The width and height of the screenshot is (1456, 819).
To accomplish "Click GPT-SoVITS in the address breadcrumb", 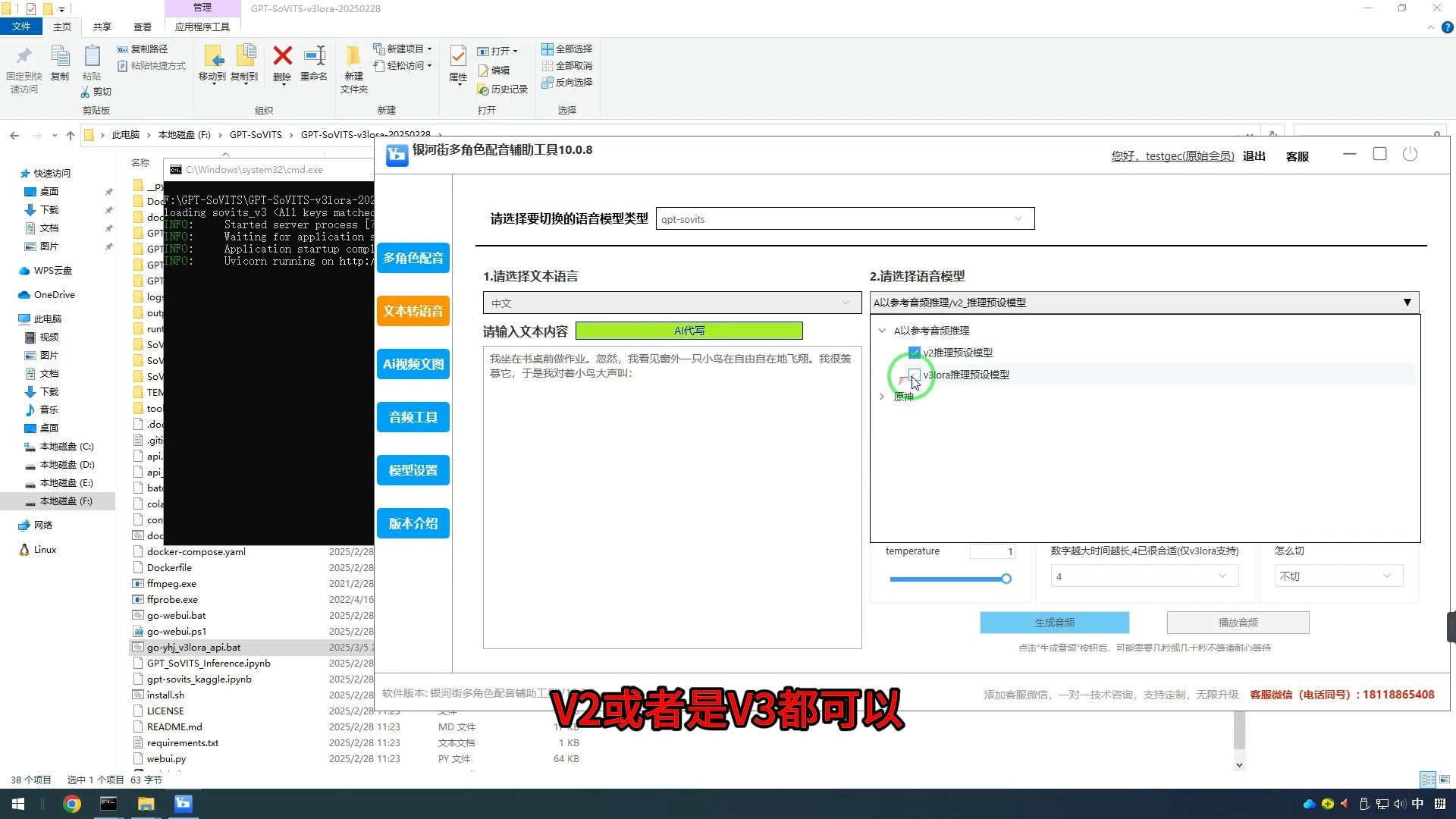I will (256, 135).
